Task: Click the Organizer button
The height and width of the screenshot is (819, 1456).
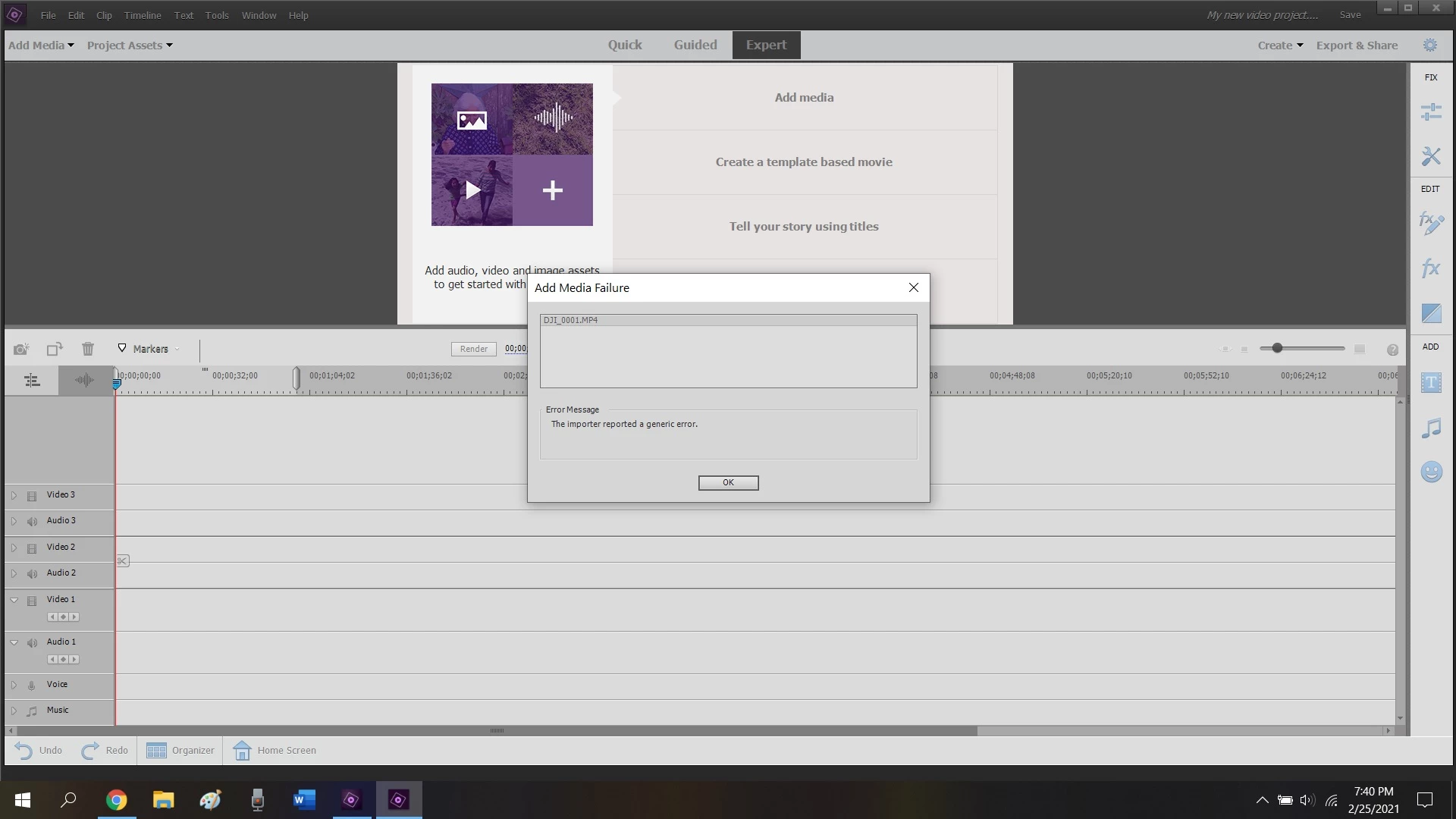Action: click(180, 751)
